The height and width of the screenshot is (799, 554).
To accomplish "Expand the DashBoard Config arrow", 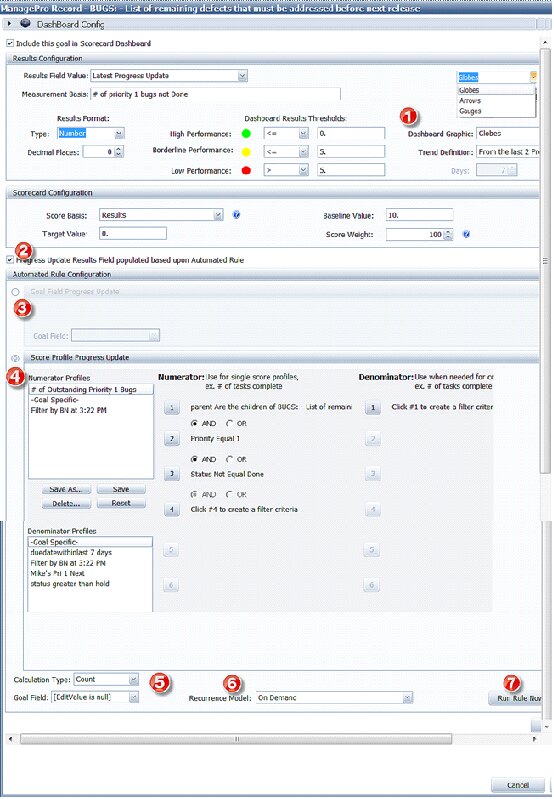I will click(x=9, y=23).
